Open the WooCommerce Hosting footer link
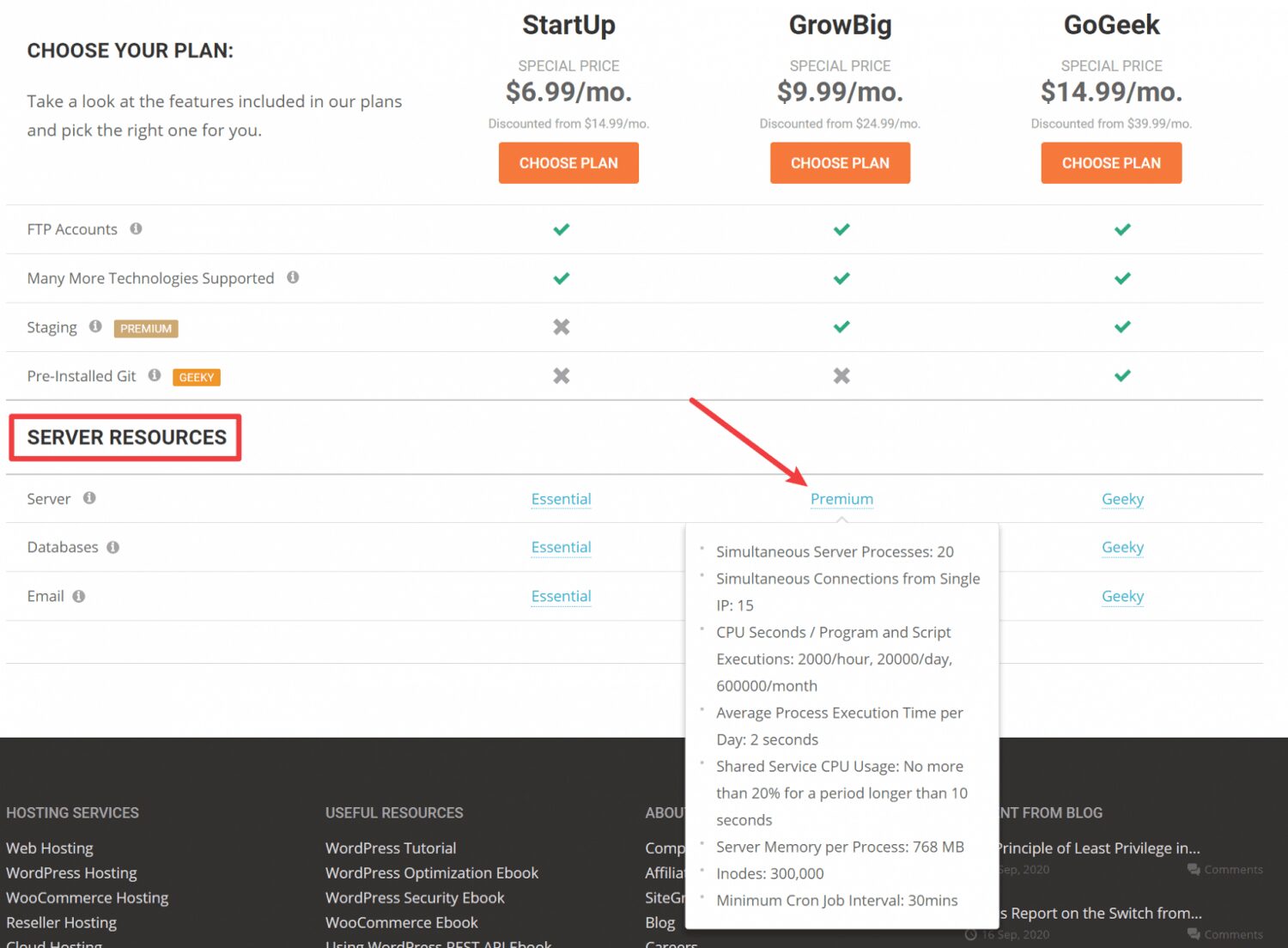This screenshot has width=1288, height=948. [87, 898]
